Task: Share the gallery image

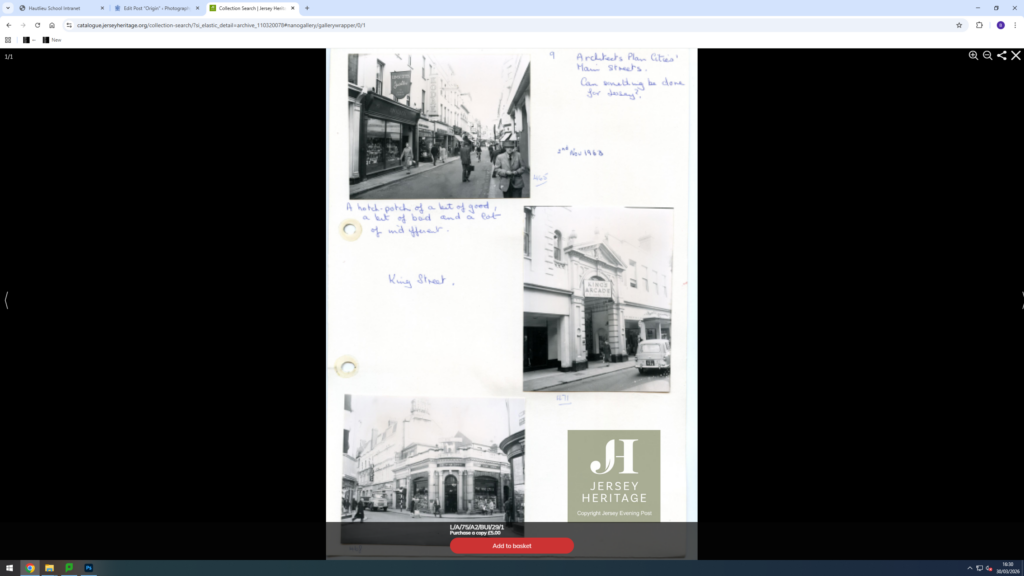Action: click(1002, 56)
